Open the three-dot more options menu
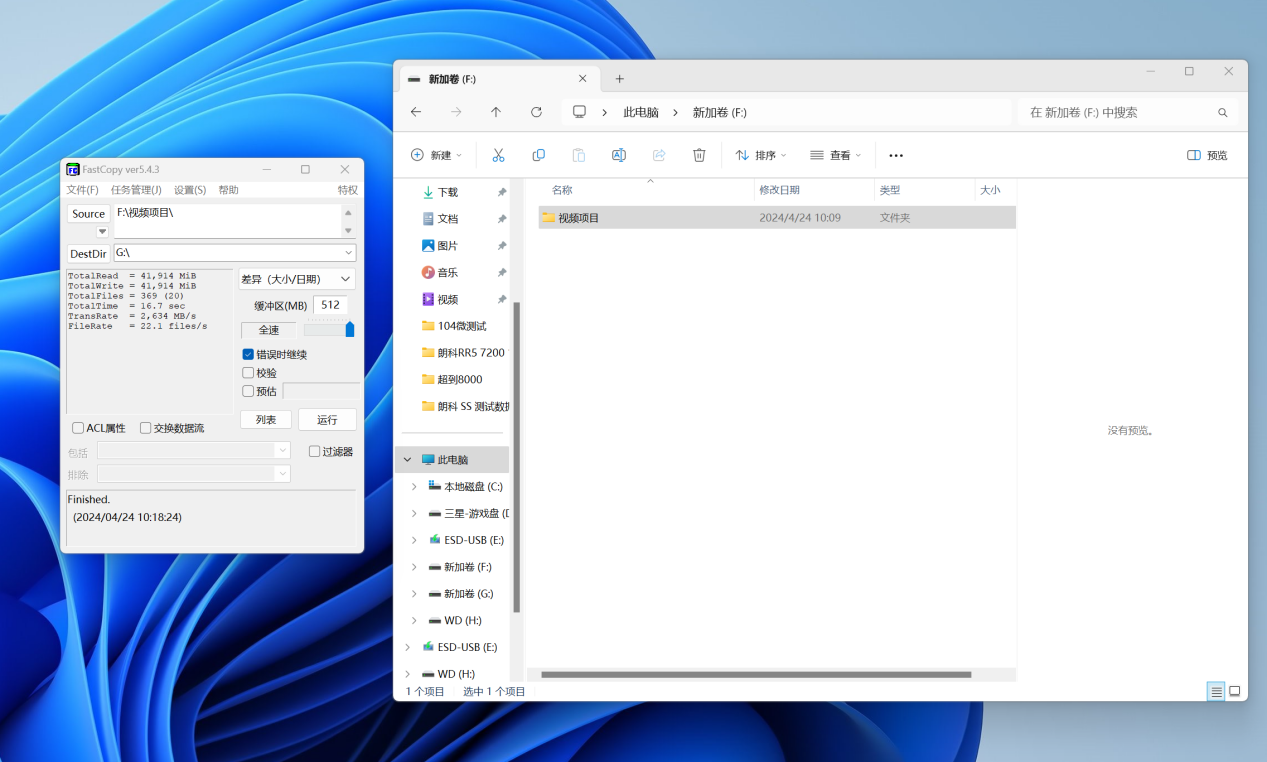The width and height of the screenshot is (1267, 762). (x=896, y=155)
